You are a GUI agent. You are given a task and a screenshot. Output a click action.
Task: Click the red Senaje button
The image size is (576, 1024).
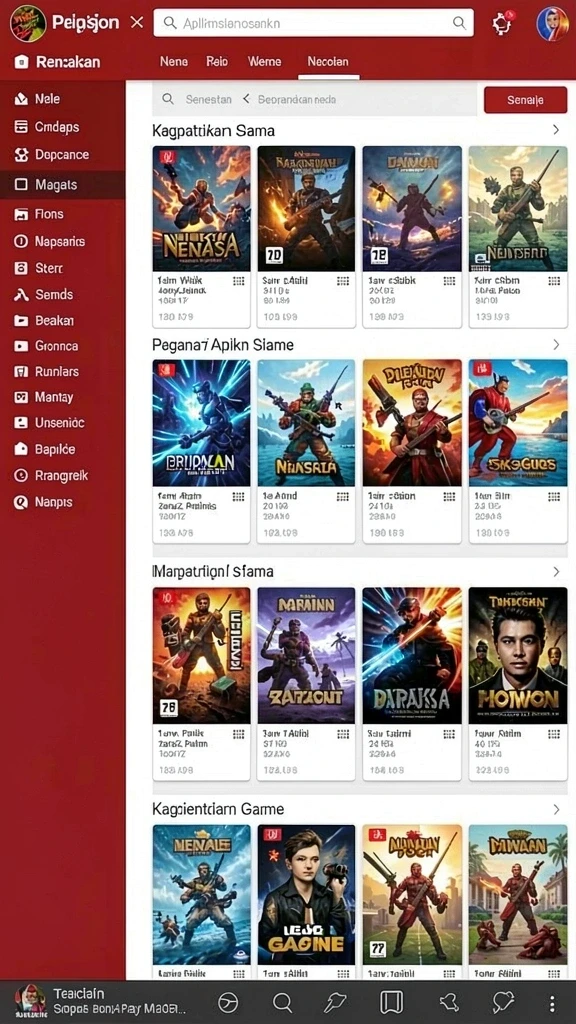tap(525, 101)
